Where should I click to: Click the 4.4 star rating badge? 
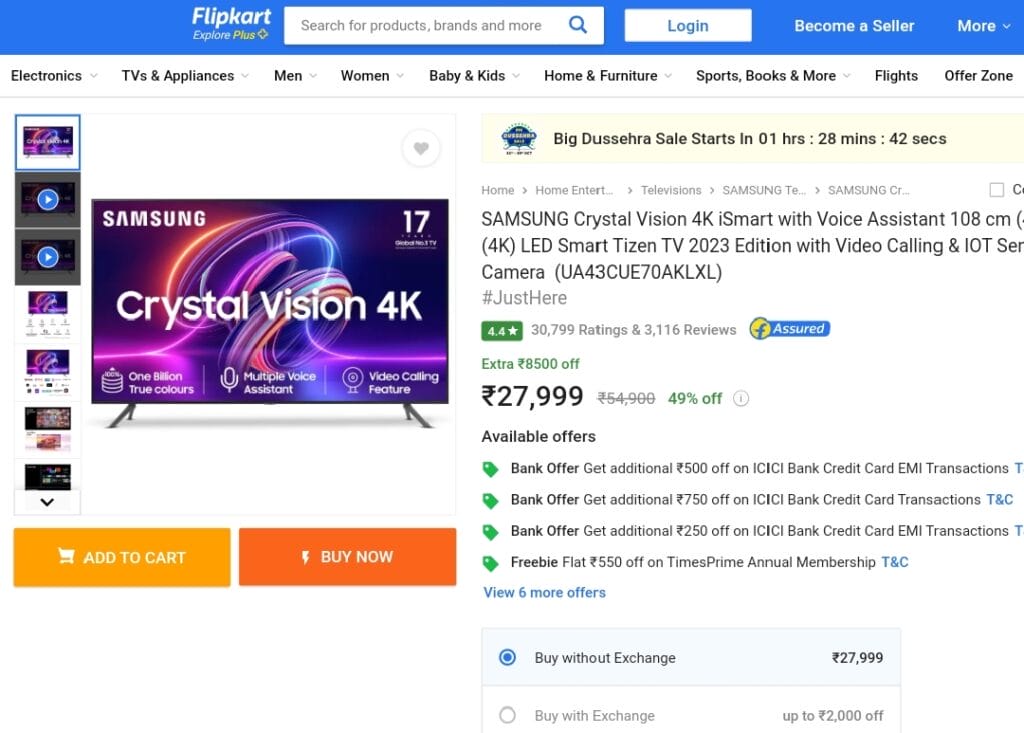[501, 330]
